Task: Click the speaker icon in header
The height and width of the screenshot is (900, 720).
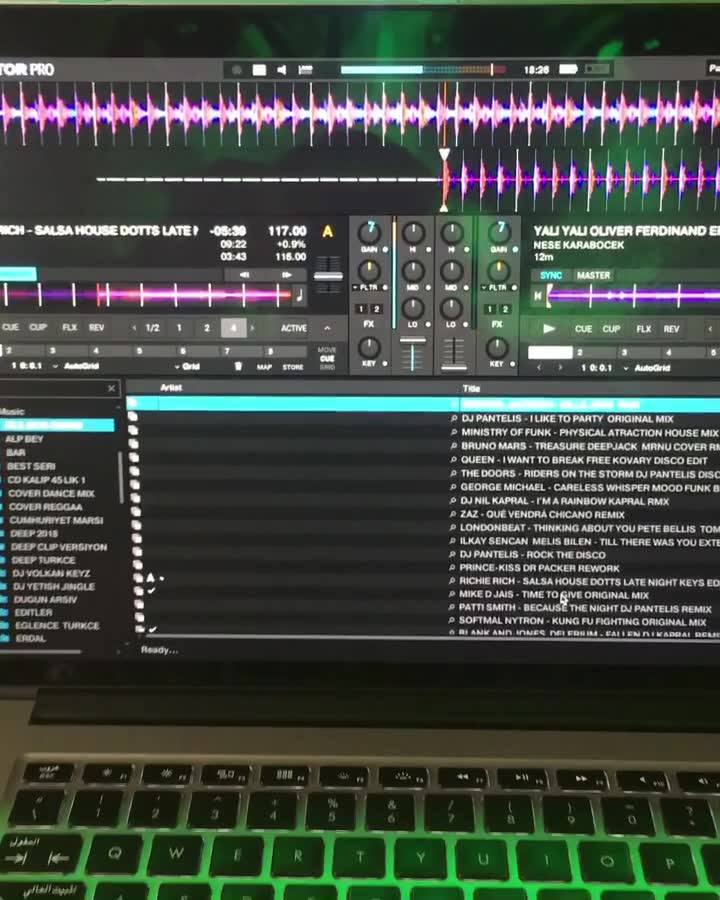Action: click(281, 69)
